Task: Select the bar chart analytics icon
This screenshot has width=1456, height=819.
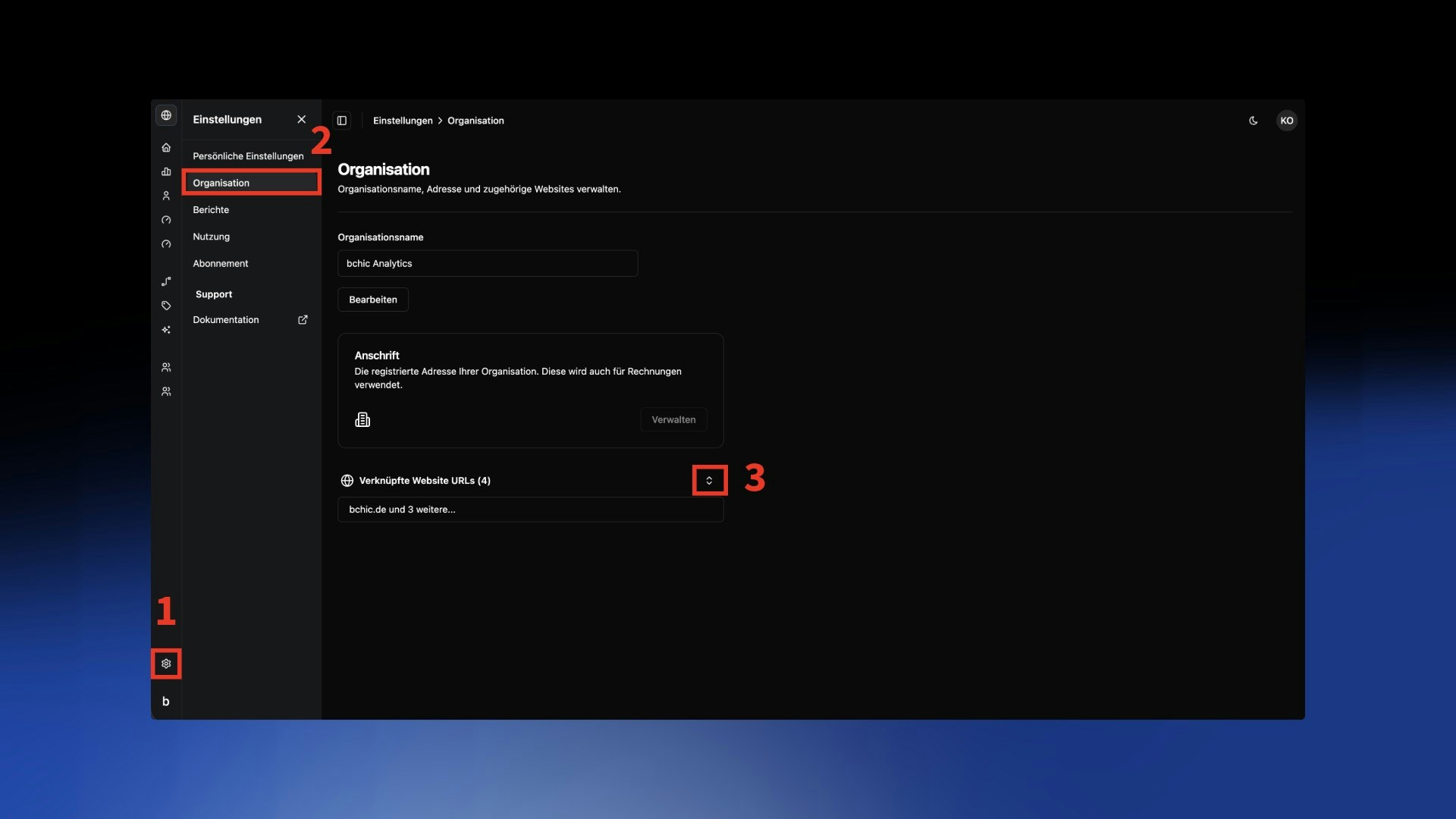Action: tap(166, 172)
